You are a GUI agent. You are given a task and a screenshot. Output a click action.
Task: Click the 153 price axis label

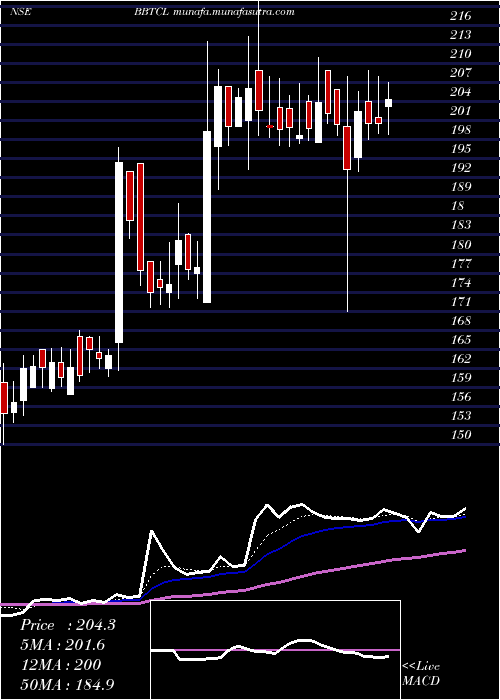[x=461, y=416]
